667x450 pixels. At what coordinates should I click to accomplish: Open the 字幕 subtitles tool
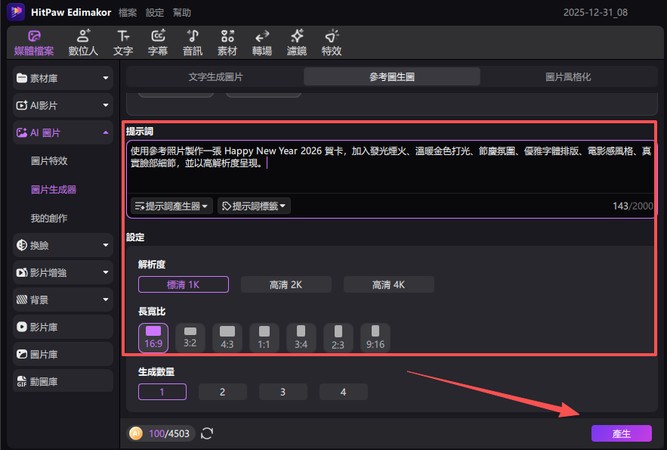pyautogui.click(x=158, y=43)
